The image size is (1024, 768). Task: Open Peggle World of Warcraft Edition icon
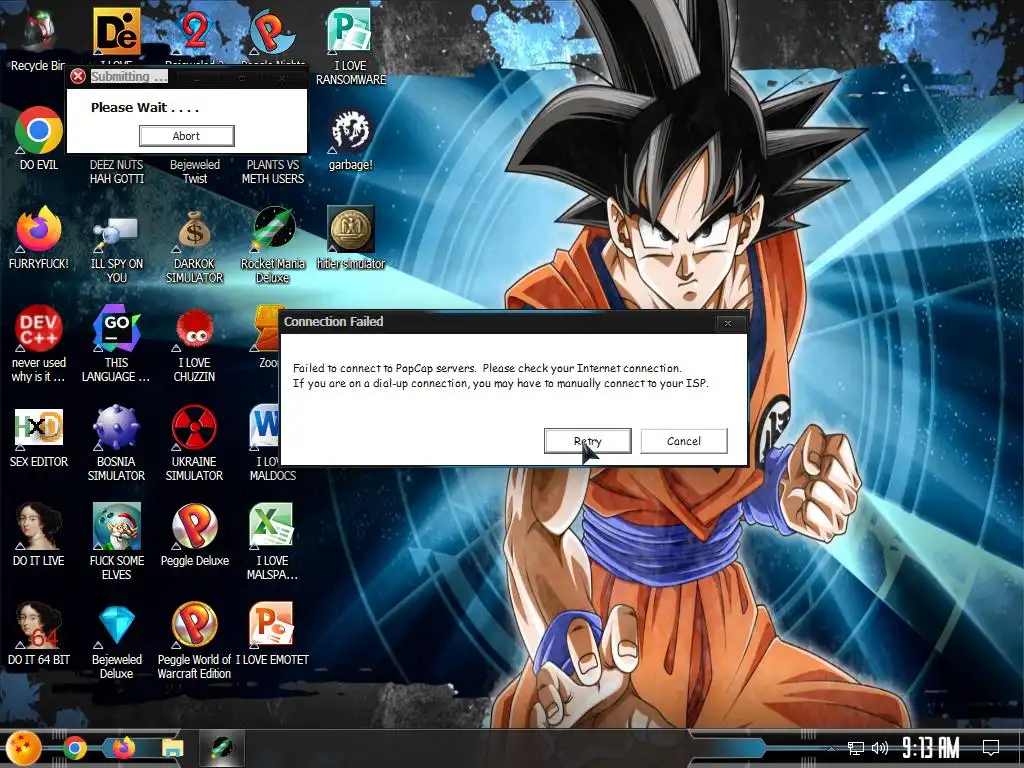(195, 626)
